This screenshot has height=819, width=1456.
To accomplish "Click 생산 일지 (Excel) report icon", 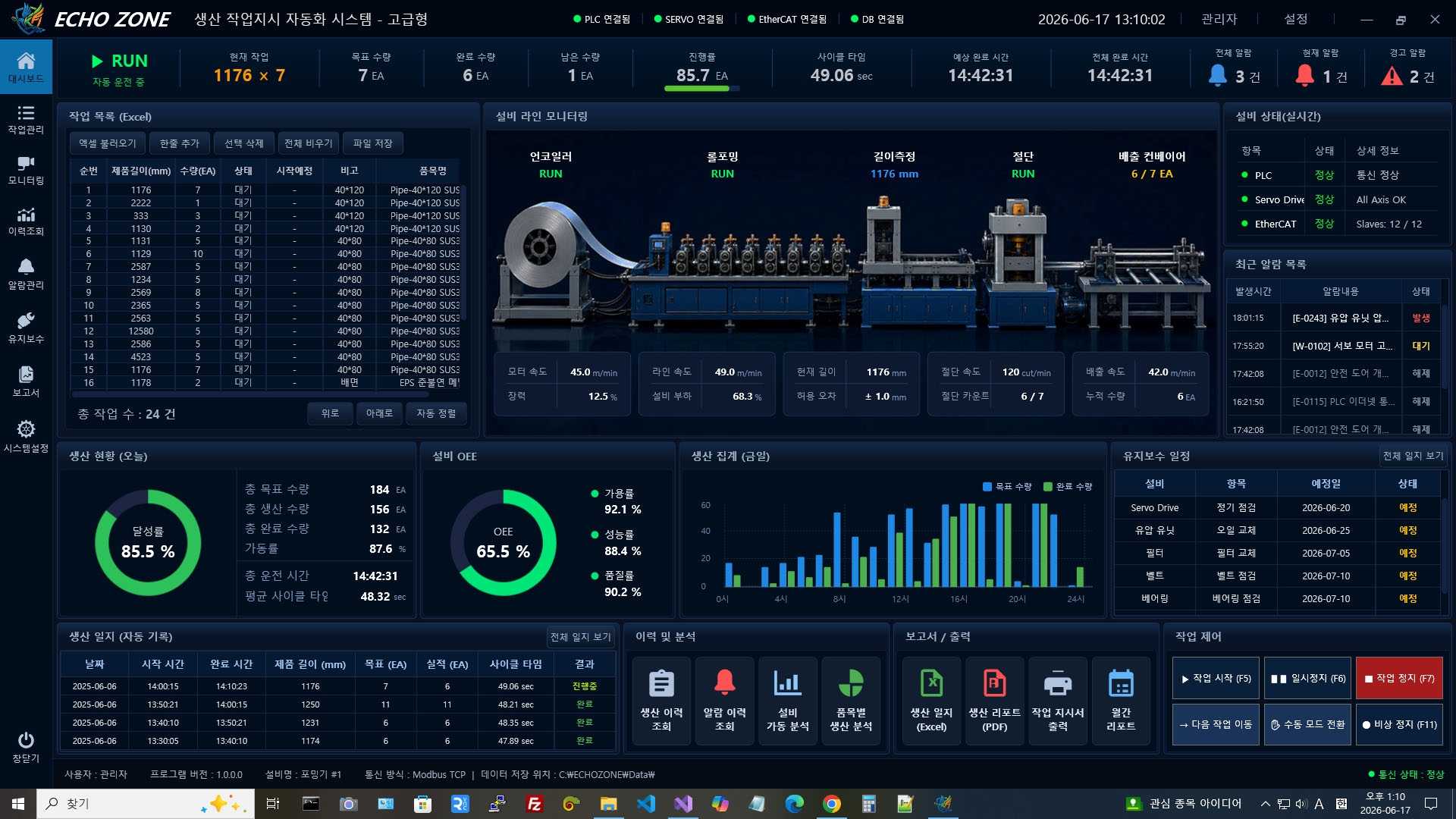I will pos(931,701).
